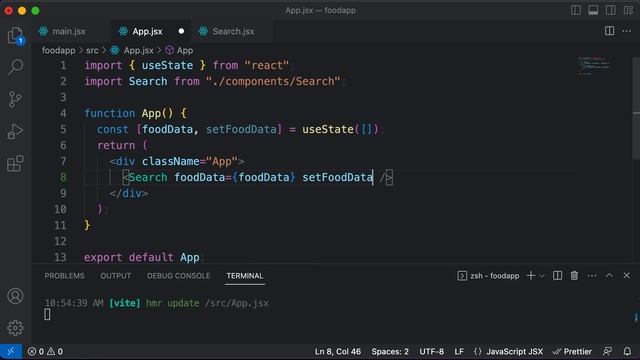Click foodapp in the breadcrumb
Image resolution: width=640 pixels, height=360 pixels.
click(58, 51)
